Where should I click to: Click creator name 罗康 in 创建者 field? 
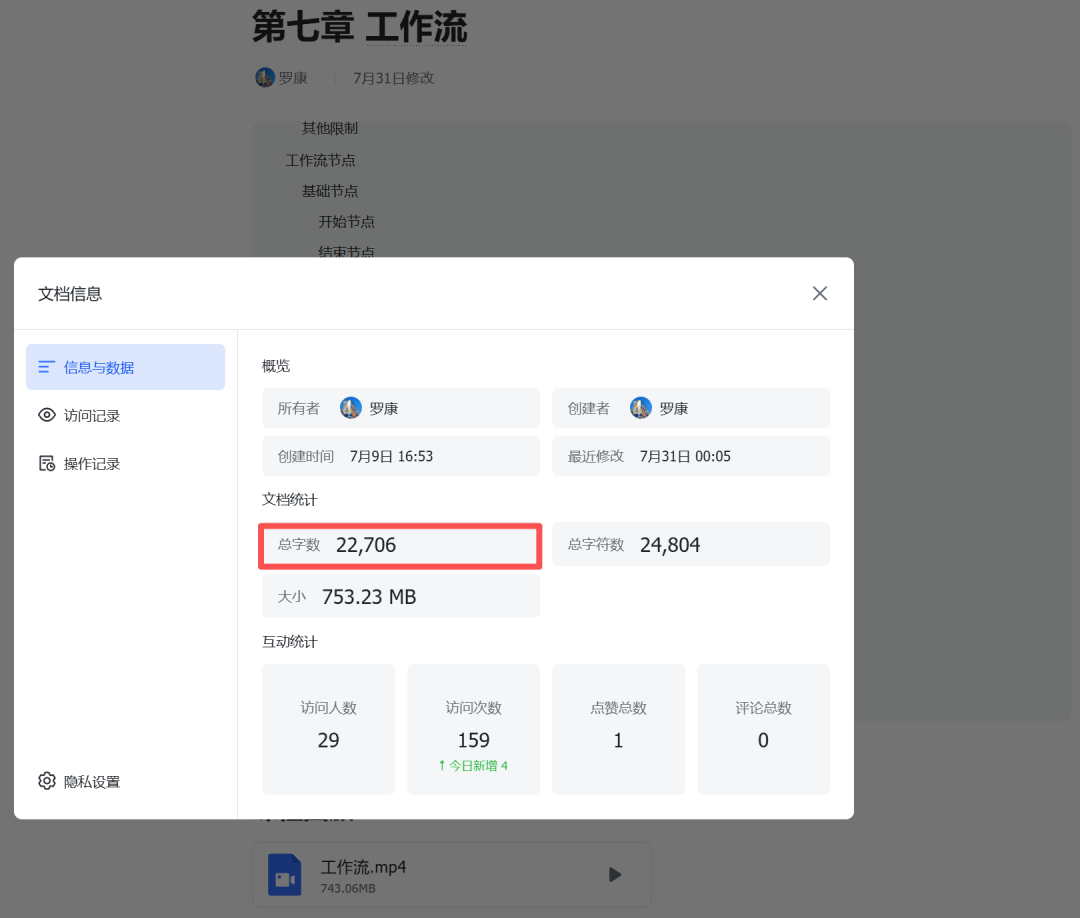coord(674,408)
